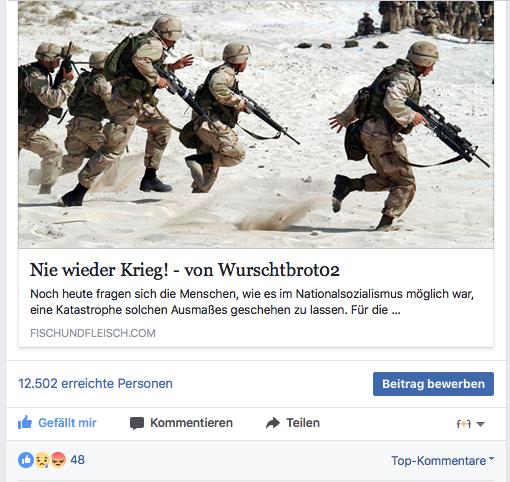This screenshot has height=482, width=510.
Task: Click the FISCHUNDFLEISCH.COM source domain
Action: [93, 333]
